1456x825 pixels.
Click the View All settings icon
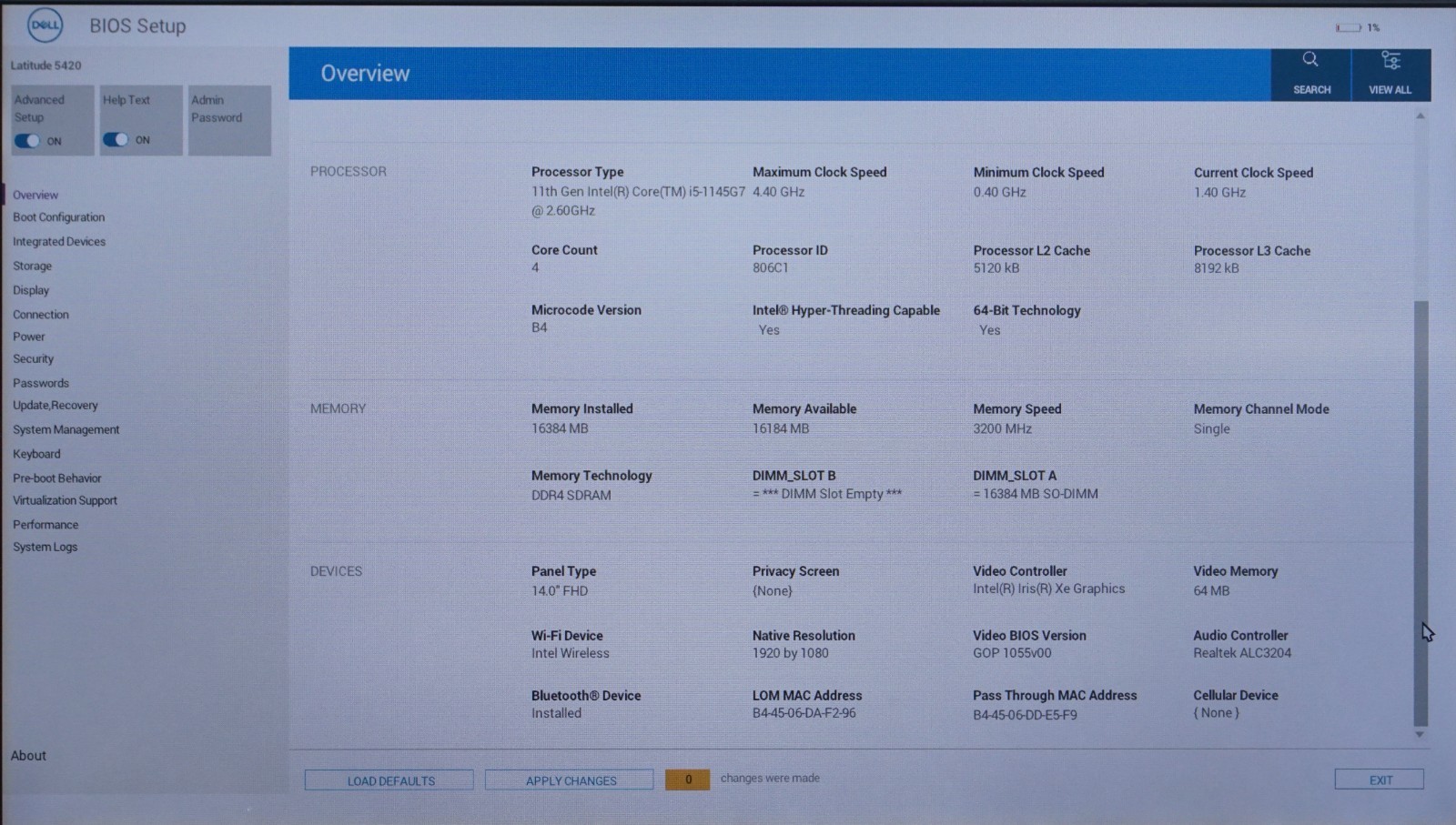[1390, 60]
